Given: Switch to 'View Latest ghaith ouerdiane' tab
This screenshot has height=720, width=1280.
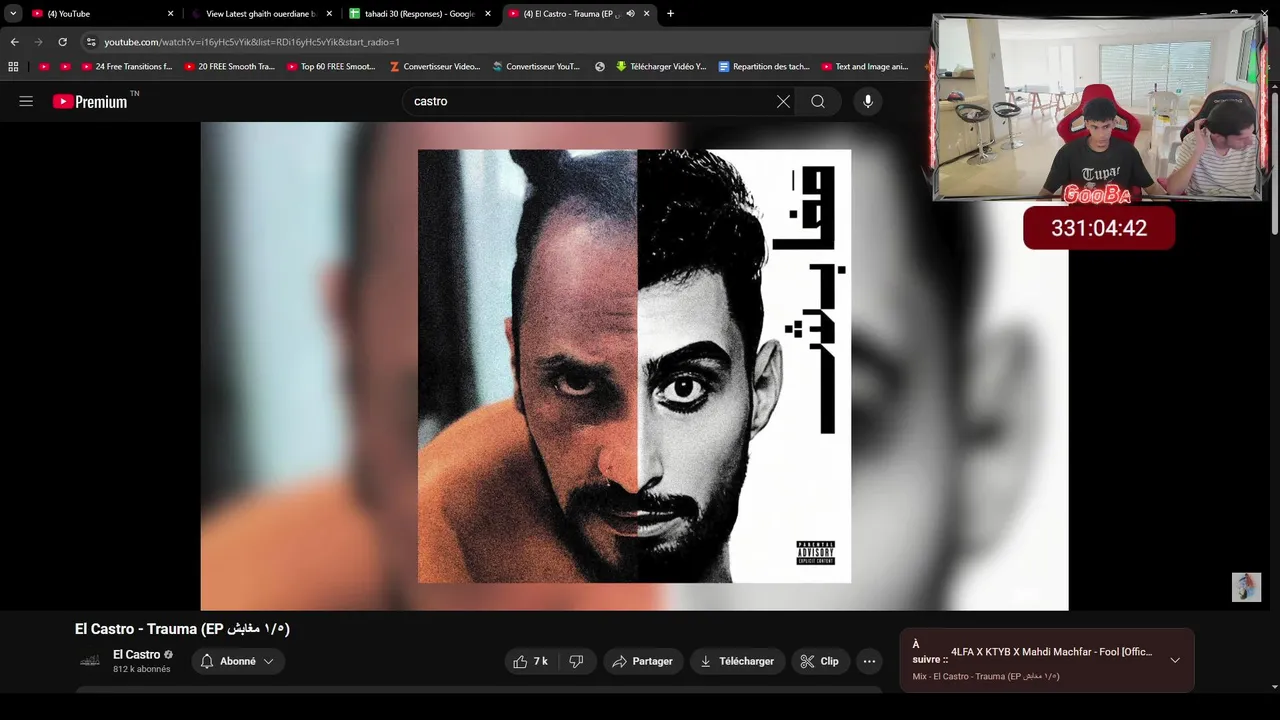Looking at the screenshot, I should tap(262, 14).
